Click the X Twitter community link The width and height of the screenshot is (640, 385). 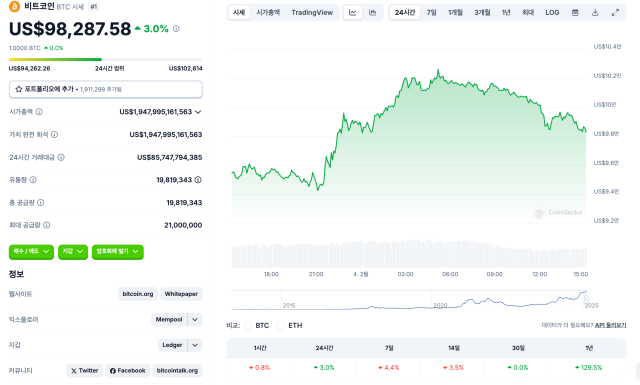(x=84, y=371)
